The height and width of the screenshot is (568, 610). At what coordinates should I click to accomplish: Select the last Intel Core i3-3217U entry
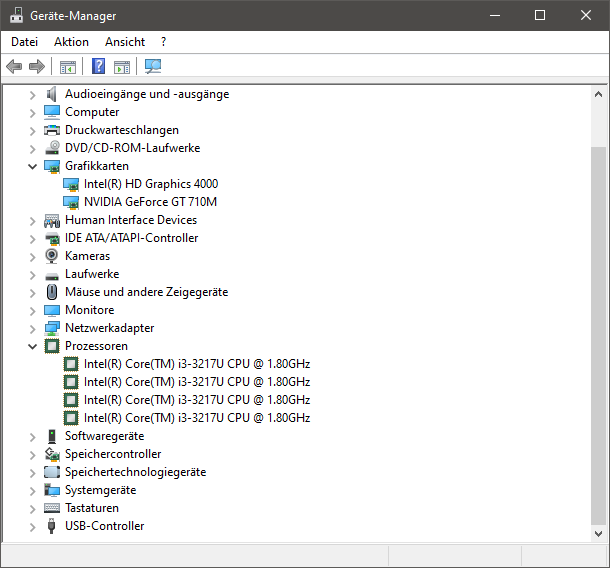[197, 418]
